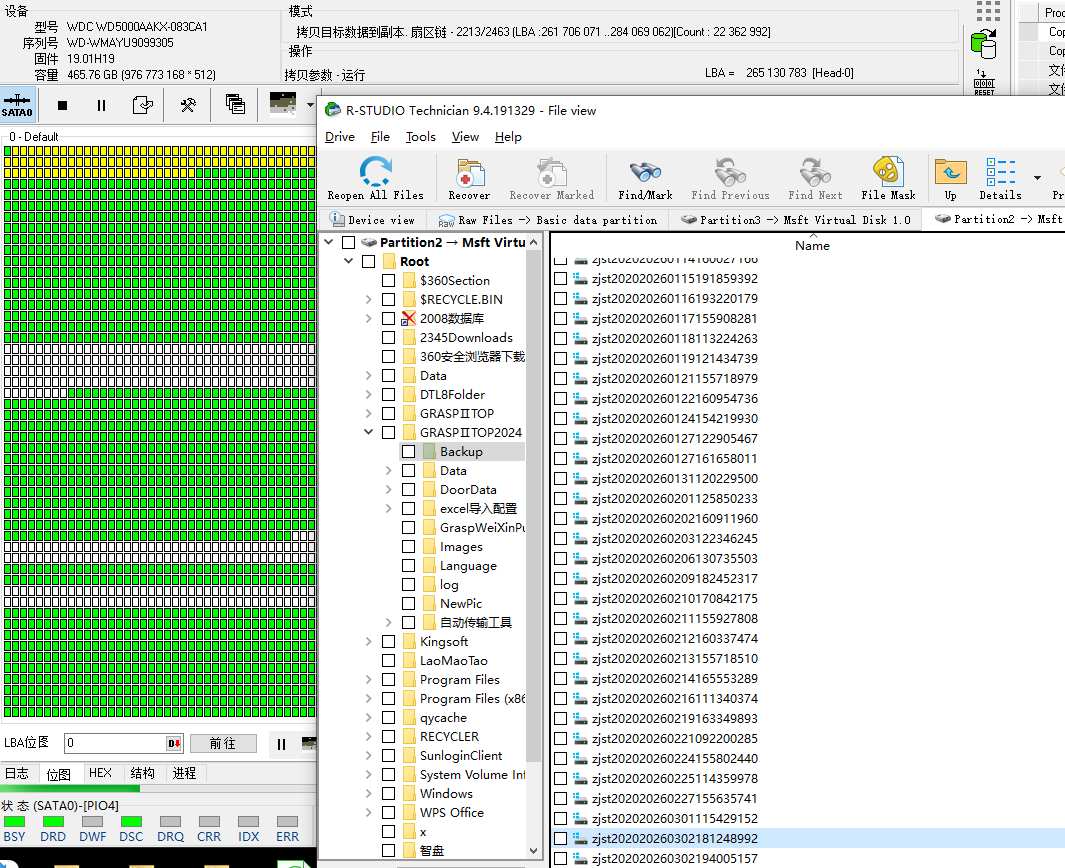Click the LBA位图 input field
Image resolution: width=1065 pixels, height=868 pixels.
click(x=114, y=744)
